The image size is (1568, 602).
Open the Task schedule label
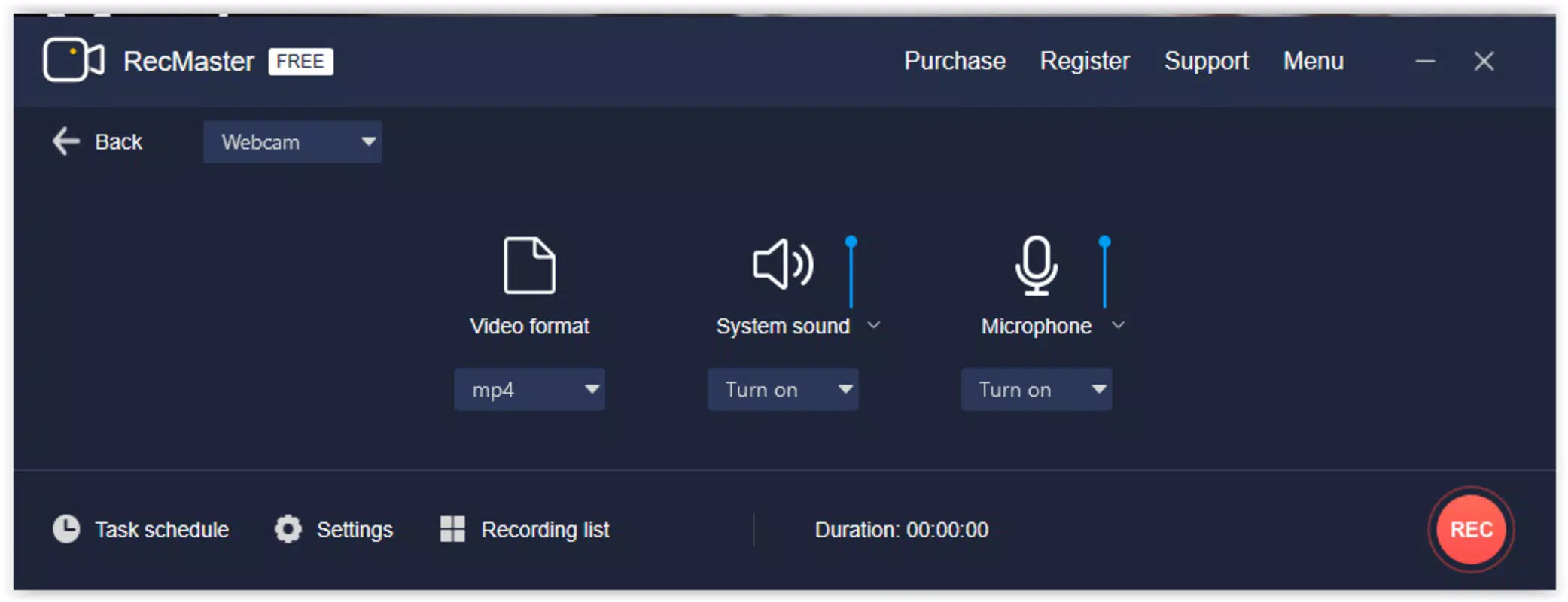coord(162,530)
